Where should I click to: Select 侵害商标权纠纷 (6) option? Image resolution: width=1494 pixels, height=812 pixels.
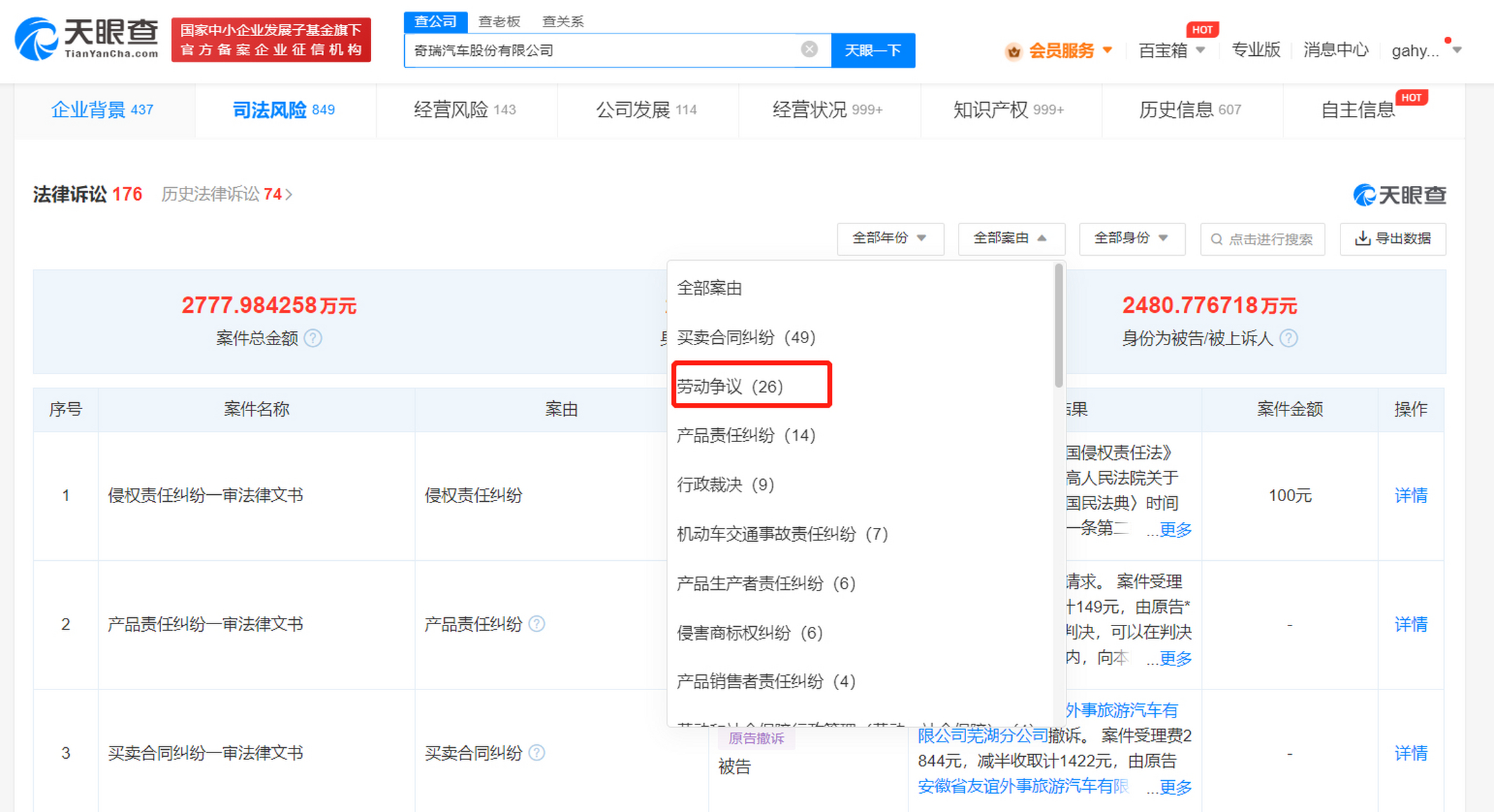750,632
